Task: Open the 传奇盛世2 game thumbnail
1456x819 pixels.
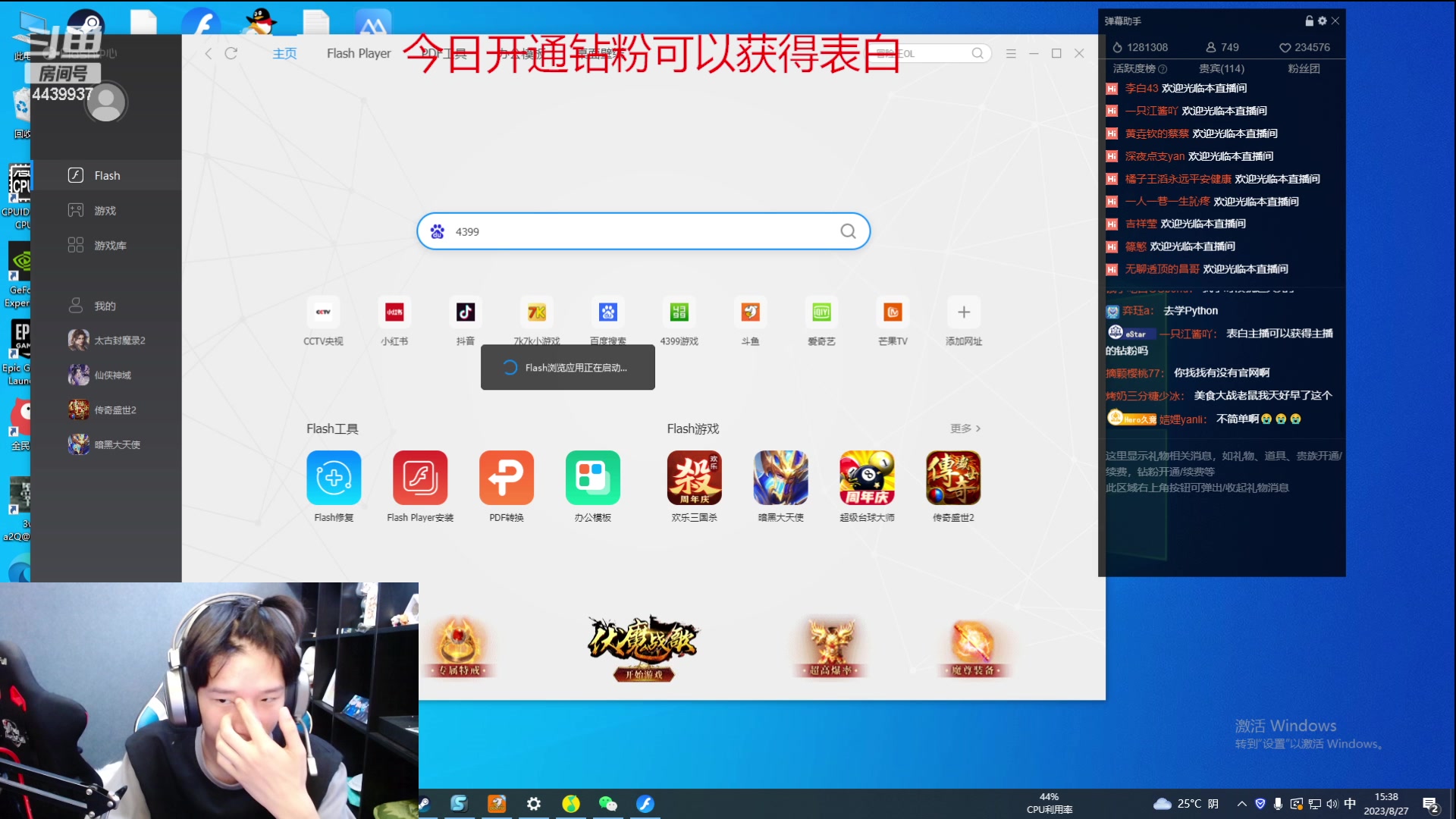Action: coord(953,478)
